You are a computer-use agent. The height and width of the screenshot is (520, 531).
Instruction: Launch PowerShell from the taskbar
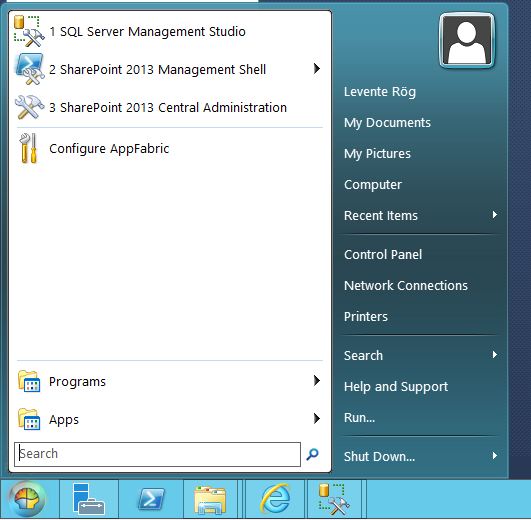151,499
